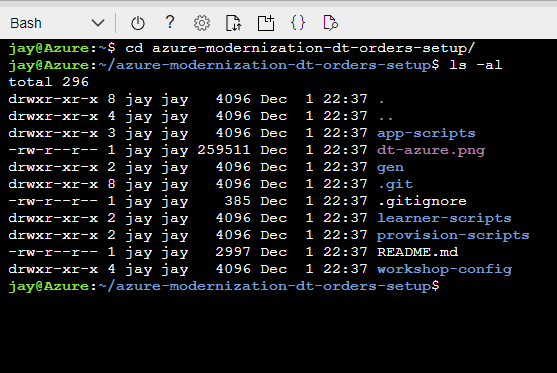Open the settings gear icon
Screen dimensions: 557x373
coord(202,23)
